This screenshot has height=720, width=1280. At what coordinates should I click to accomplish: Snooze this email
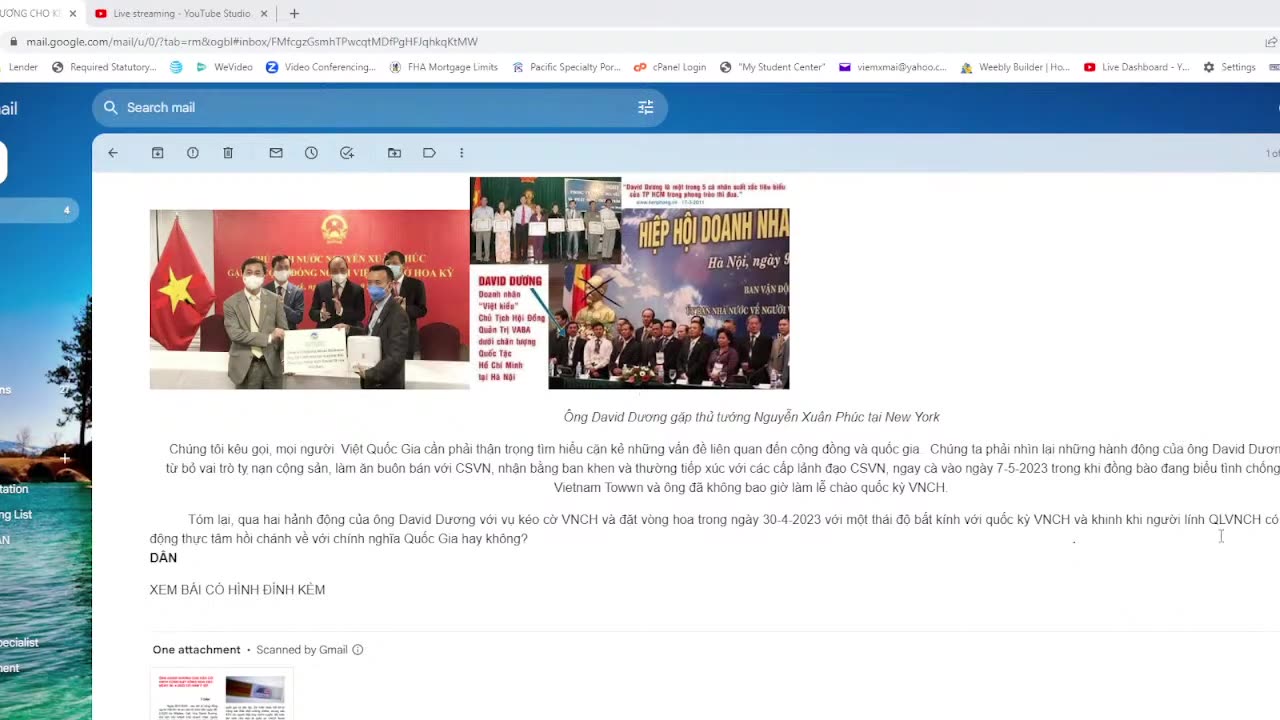pyautogui.click(x=311, y=153)
